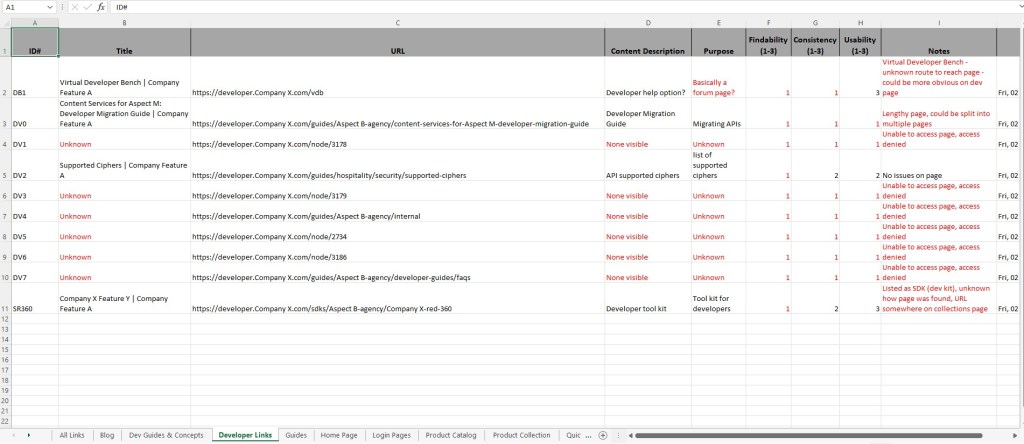Select the Notes header cell
The height and width of the screenshot is (444, 1024).
[938, 51]
